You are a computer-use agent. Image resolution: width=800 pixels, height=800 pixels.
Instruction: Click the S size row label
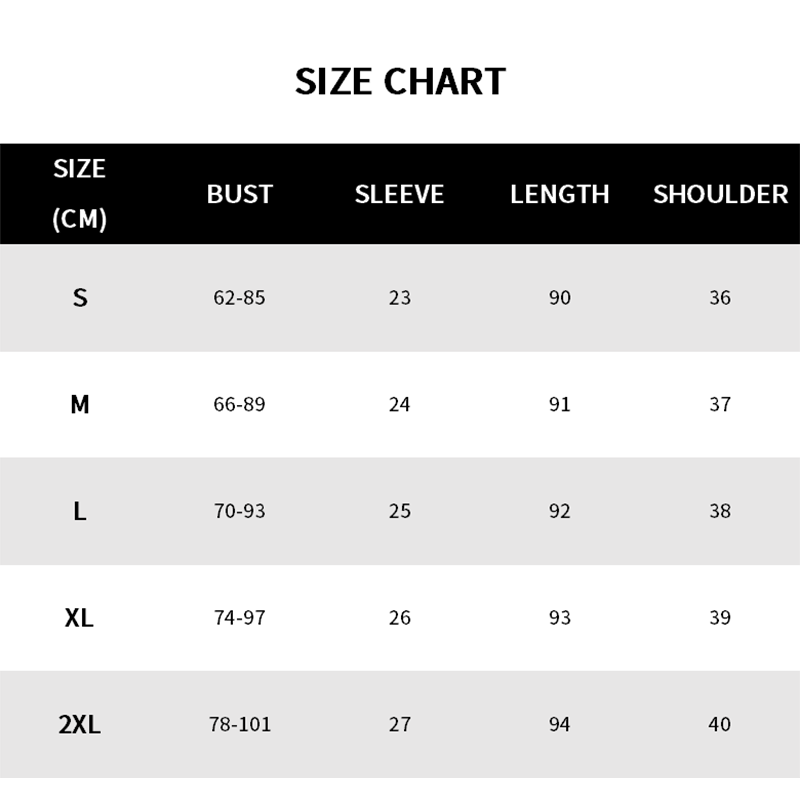coord(80,297)
